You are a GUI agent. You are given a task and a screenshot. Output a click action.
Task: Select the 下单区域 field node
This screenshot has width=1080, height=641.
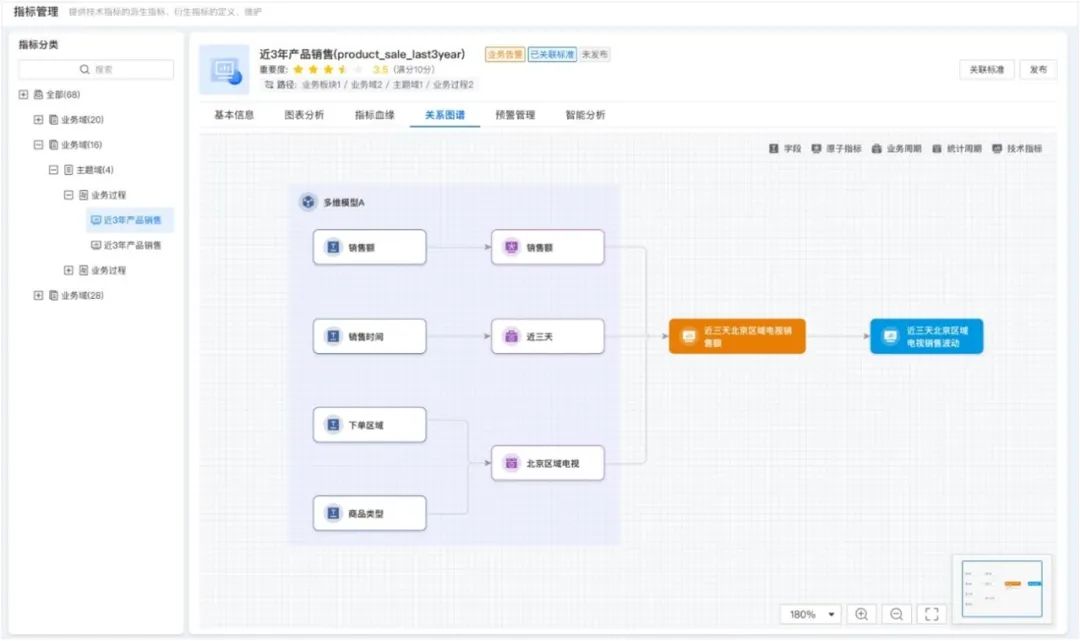coord(369,425)
